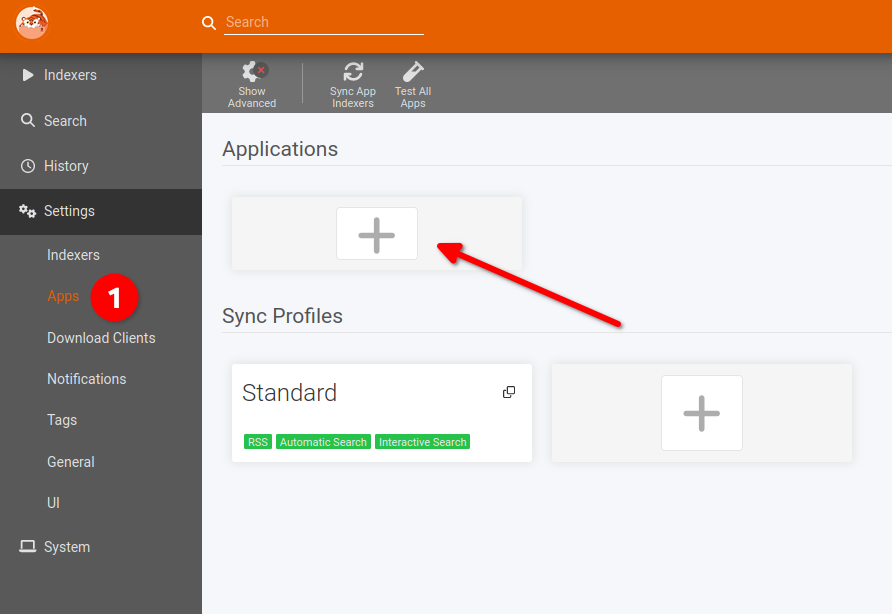Image resolution: width=892 pixels, height=614 pixels.
Task: Open Download Clients settings
Action: 101,338
